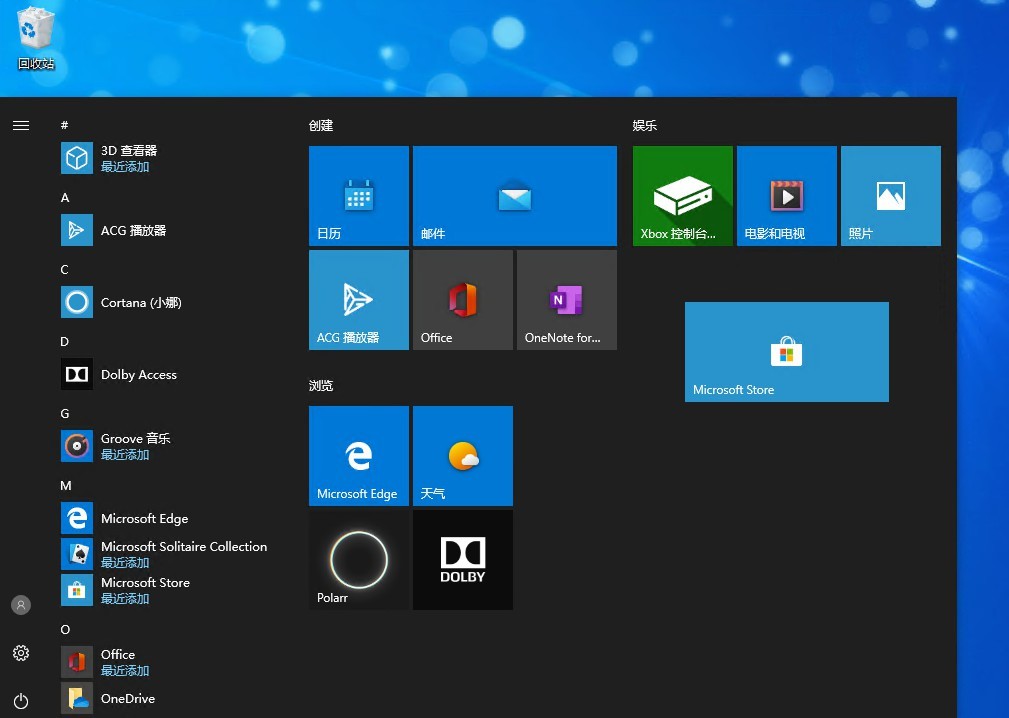Click the user account icon in sidebar
The image size is (1009, 718).
pos(21,605)
